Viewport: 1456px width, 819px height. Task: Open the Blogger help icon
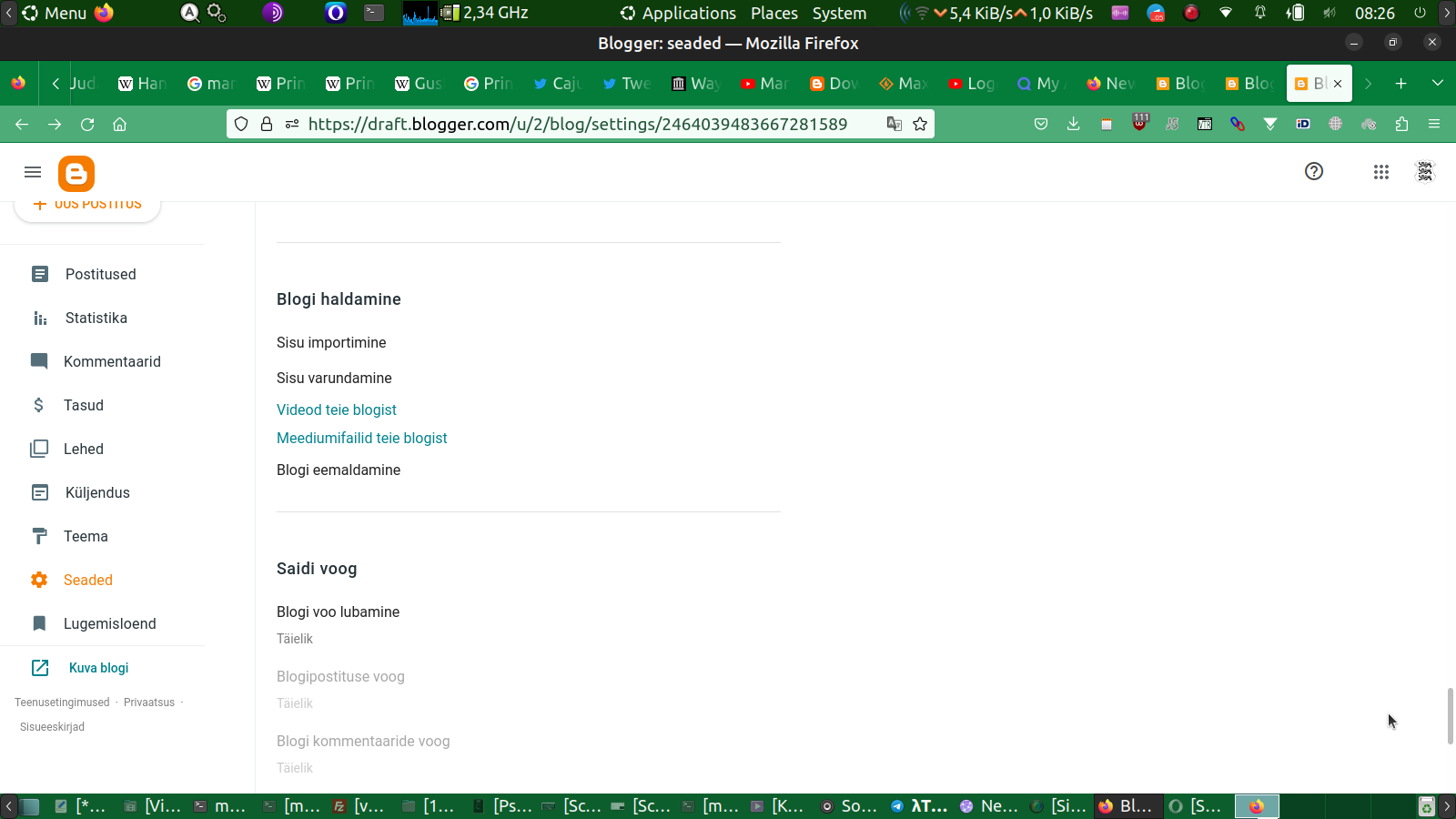[x=1314, y=171]
